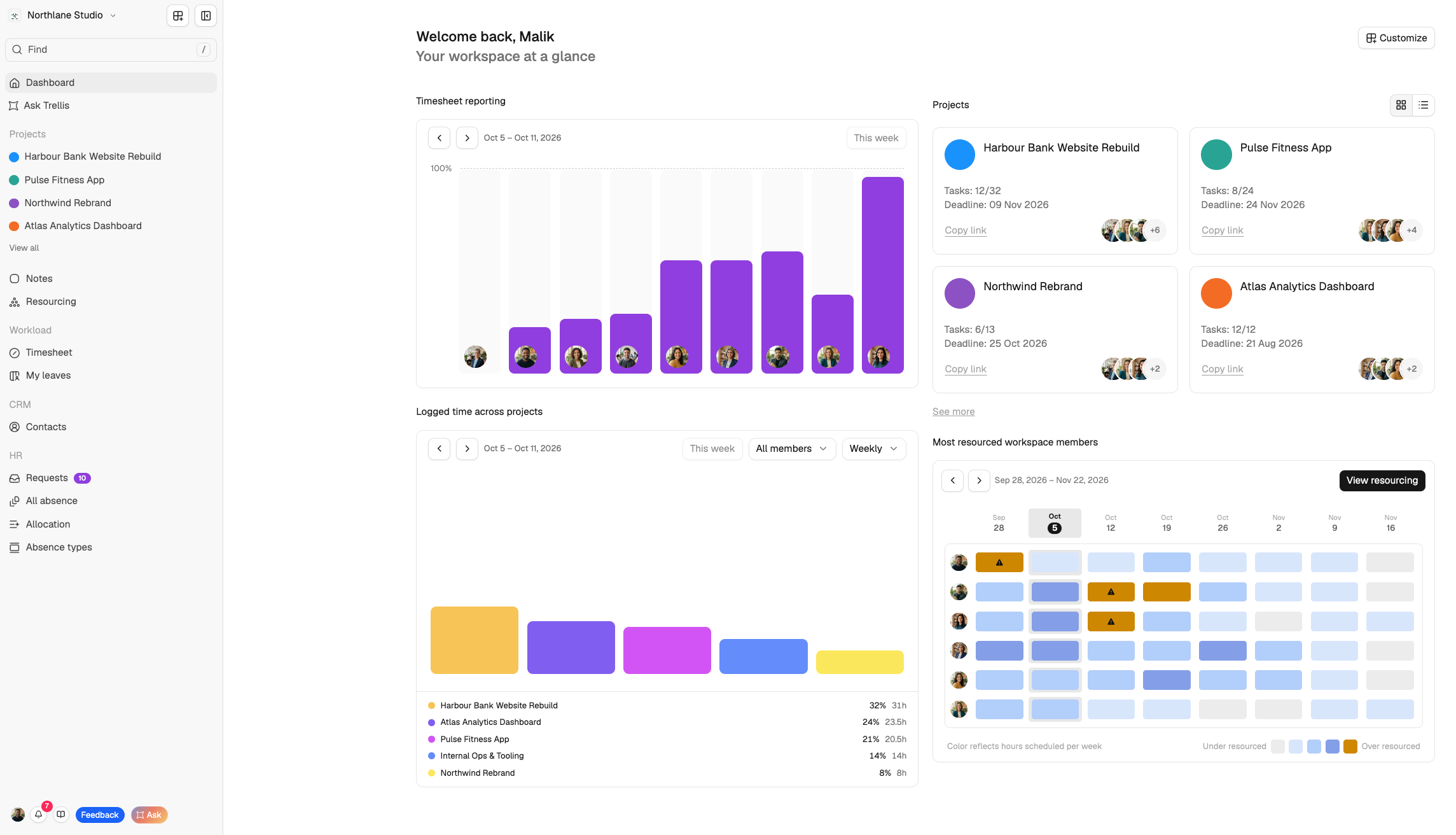Click the Ask button at sidebar bottom

(149, 815)
